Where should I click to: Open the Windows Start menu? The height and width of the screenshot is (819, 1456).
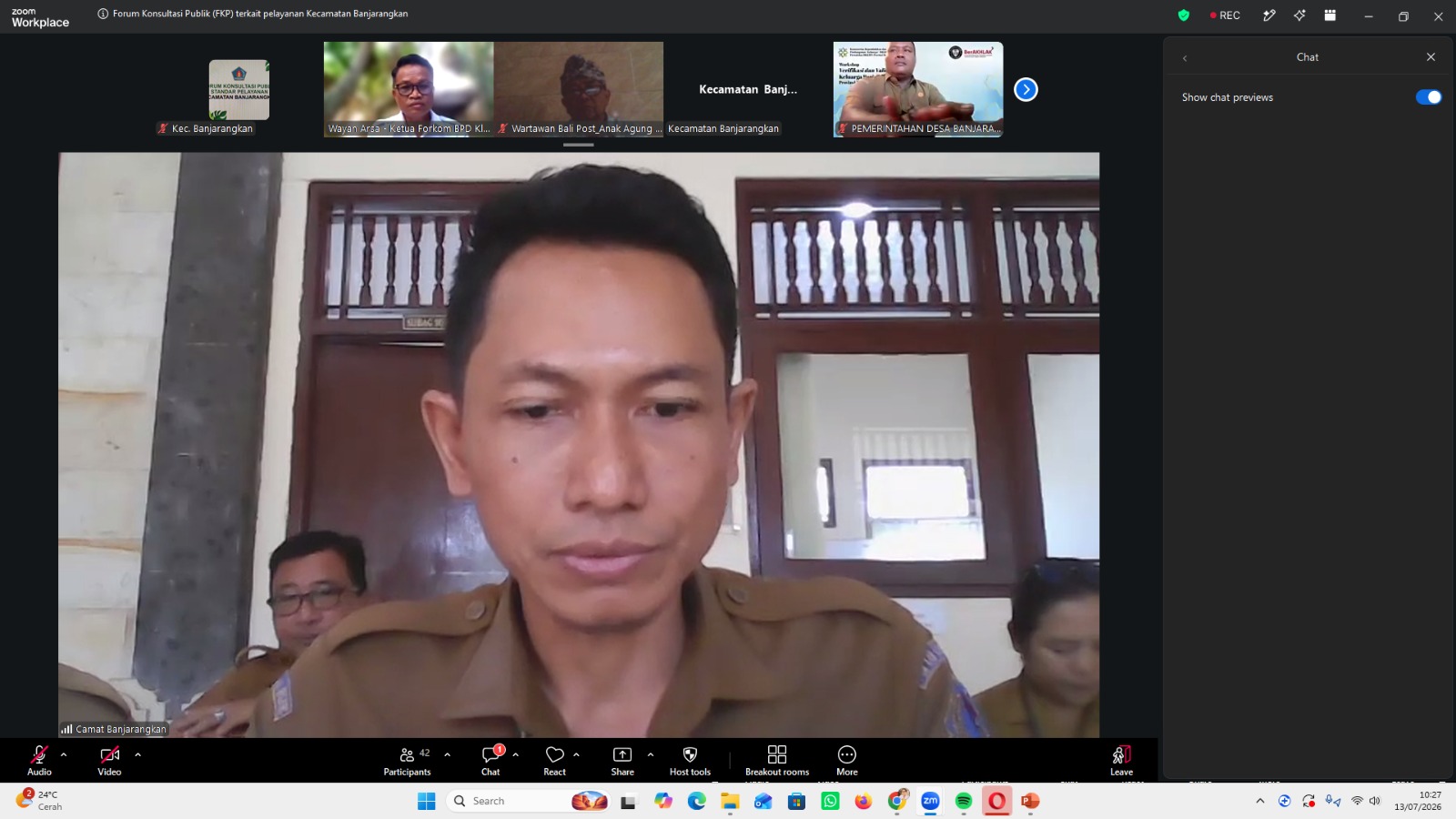426,801
